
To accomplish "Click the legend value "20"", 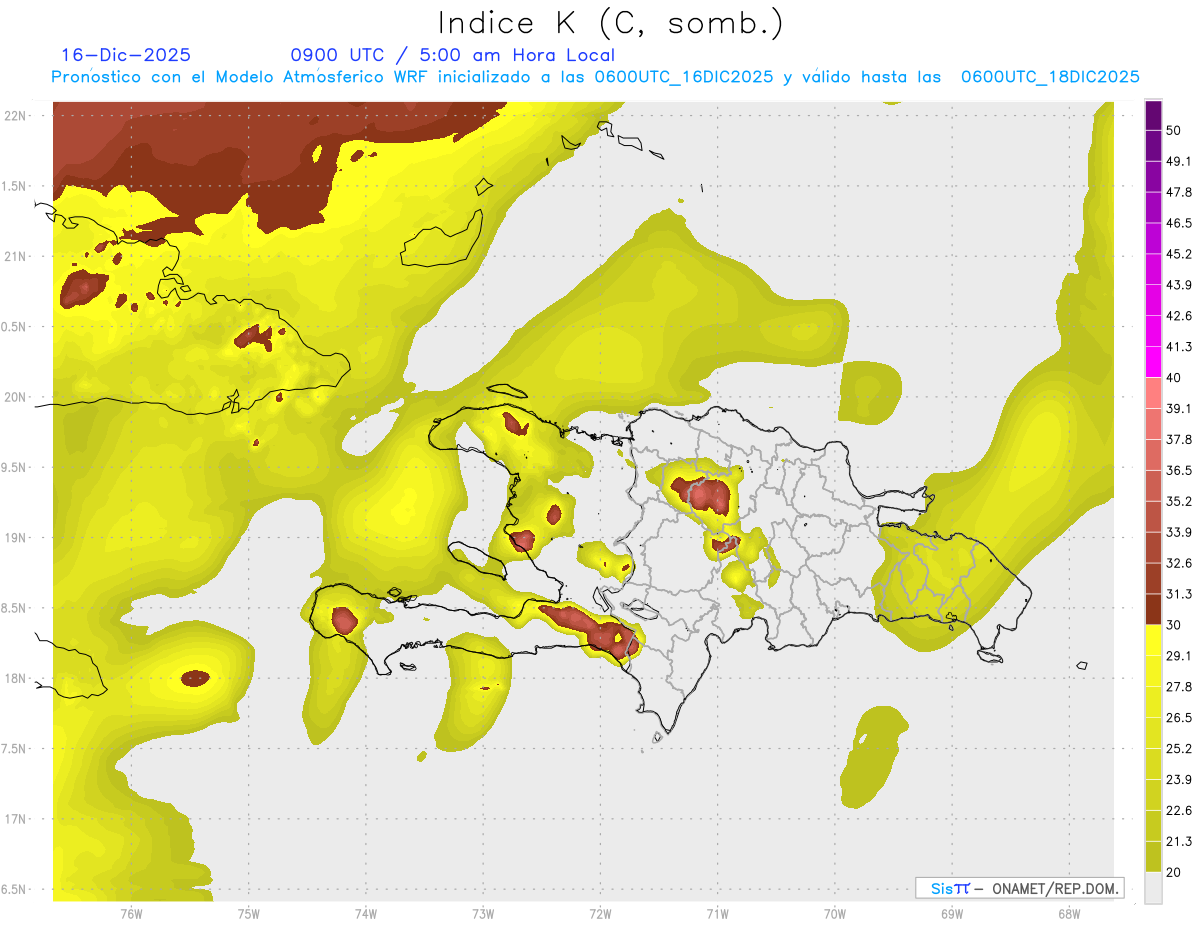I will click(1175, 872).
